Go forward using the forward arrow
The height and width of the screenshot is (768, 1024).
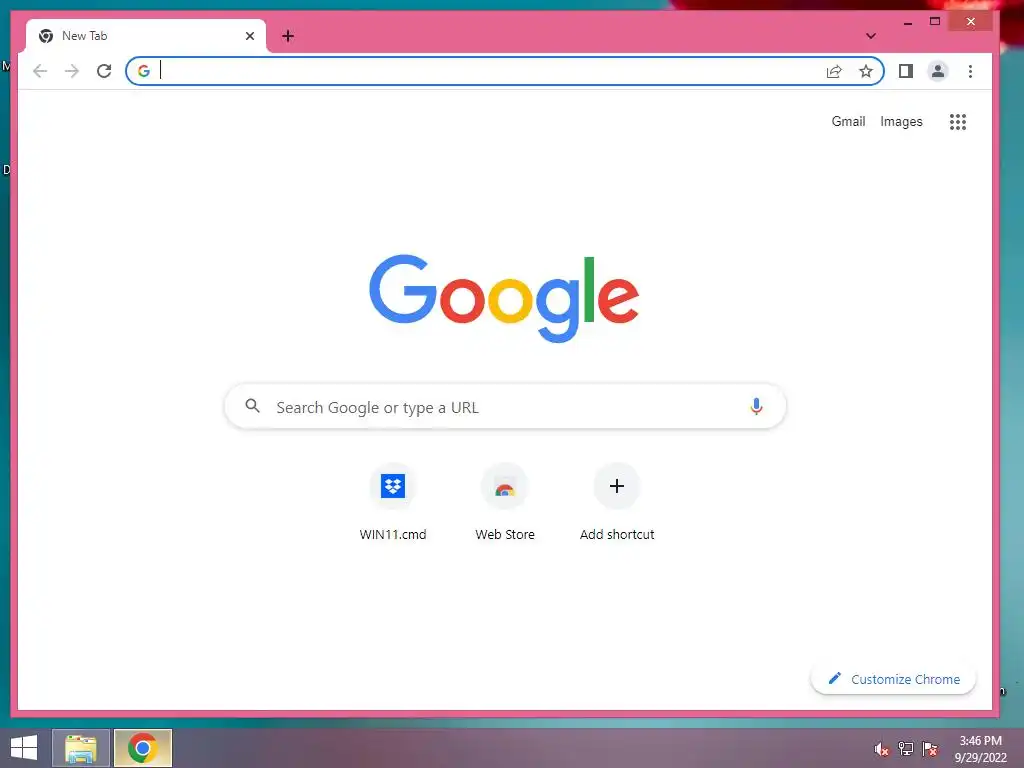(72, 71)
